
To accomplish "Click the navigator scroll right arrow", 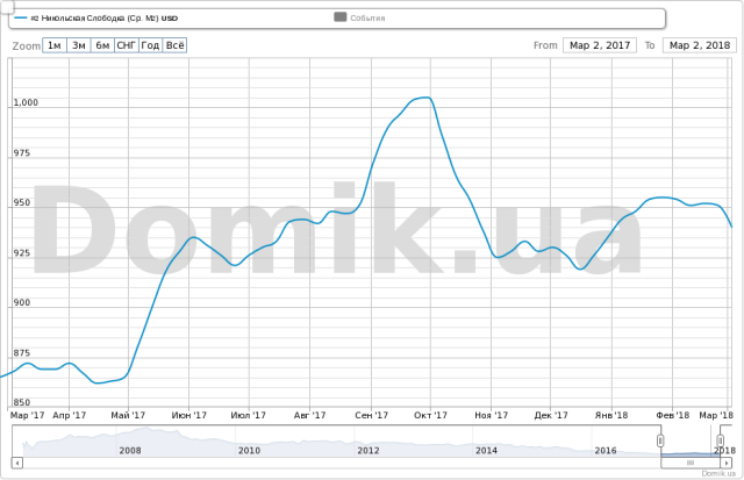I will (726, 462).
